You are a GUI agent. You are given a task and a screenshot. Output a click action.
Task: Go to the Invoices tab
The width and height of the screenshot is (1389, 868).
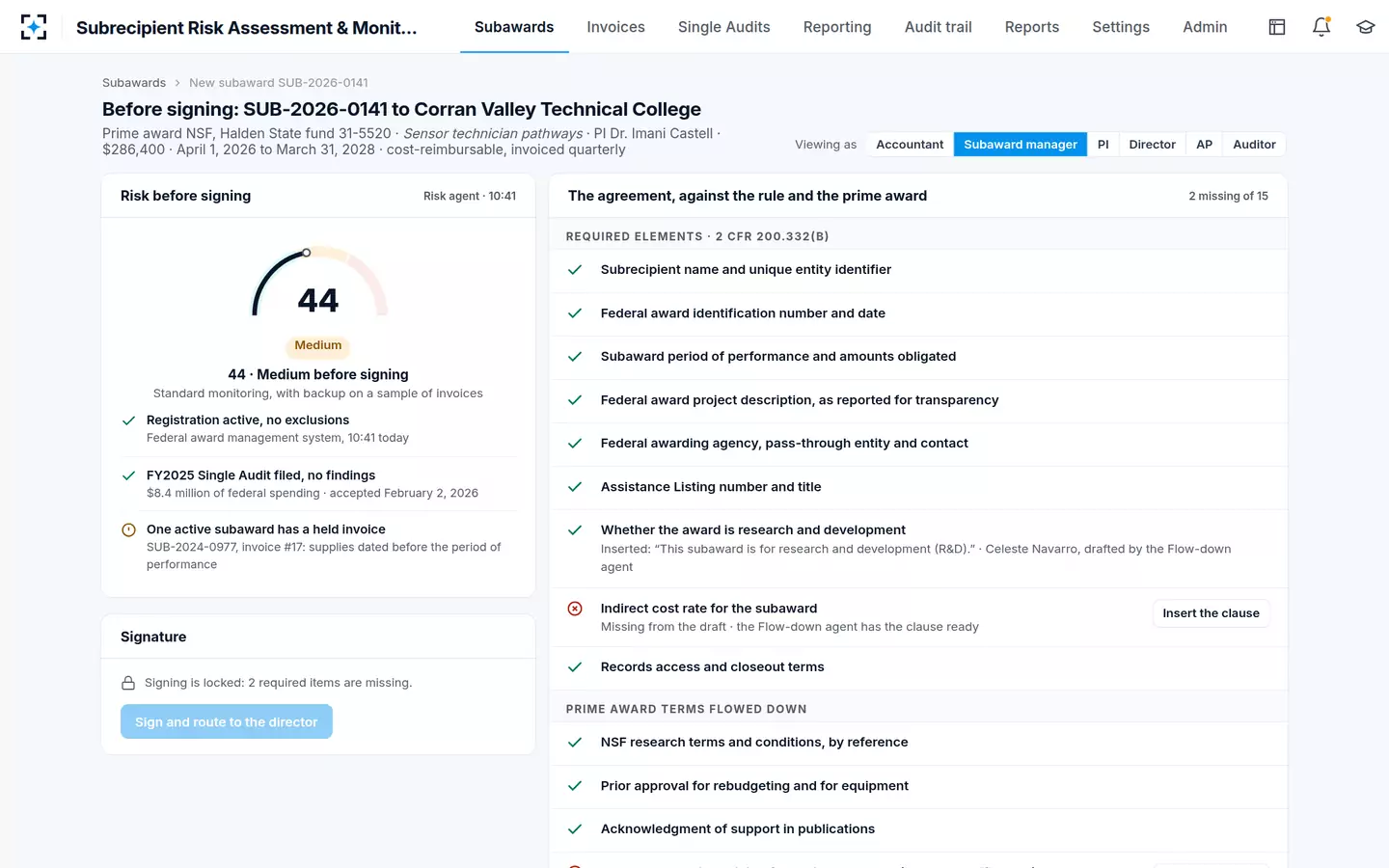click(x=615, y=27)
